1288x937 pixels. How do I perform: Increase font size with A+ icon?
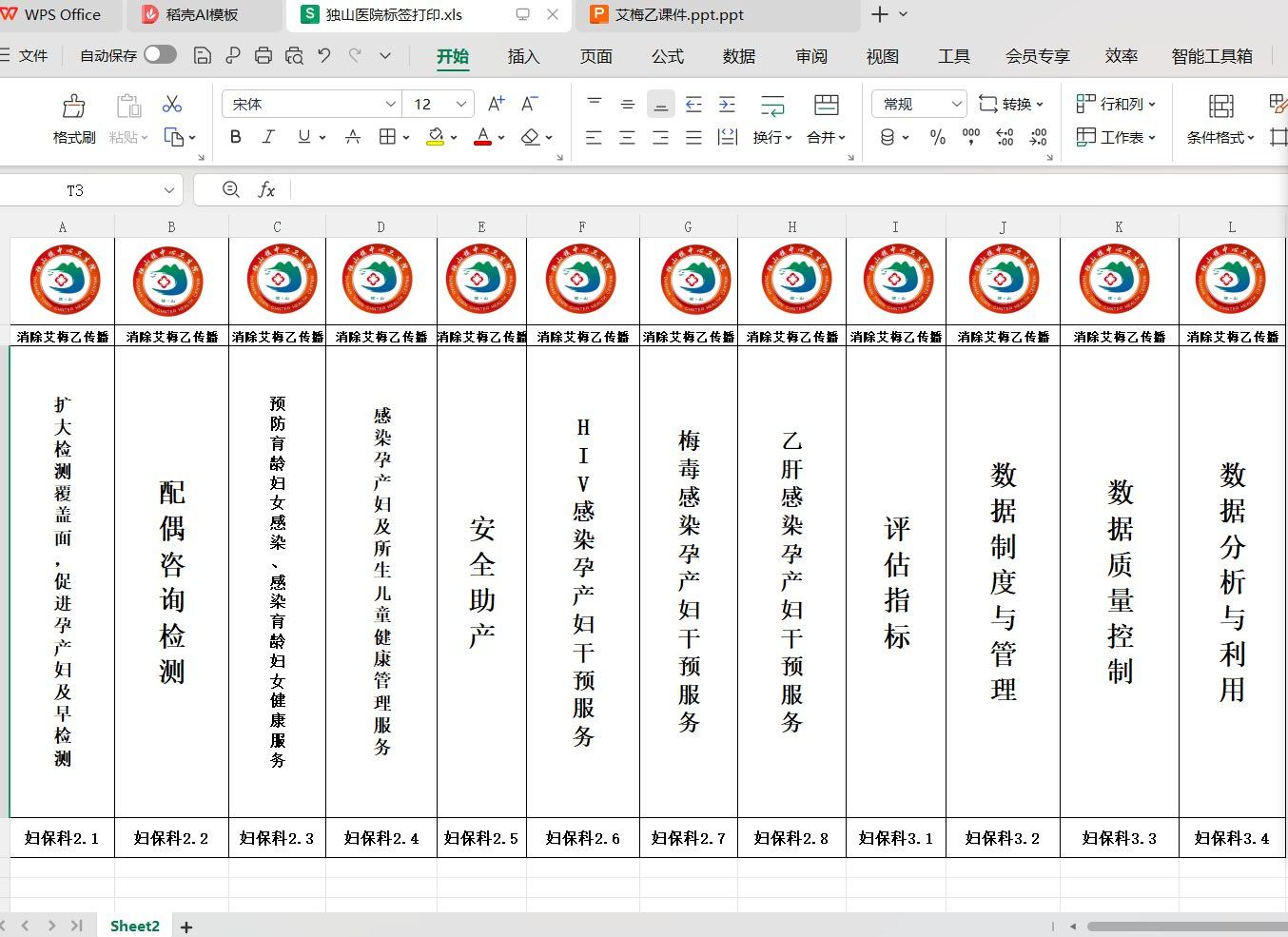tap(496, 104)
